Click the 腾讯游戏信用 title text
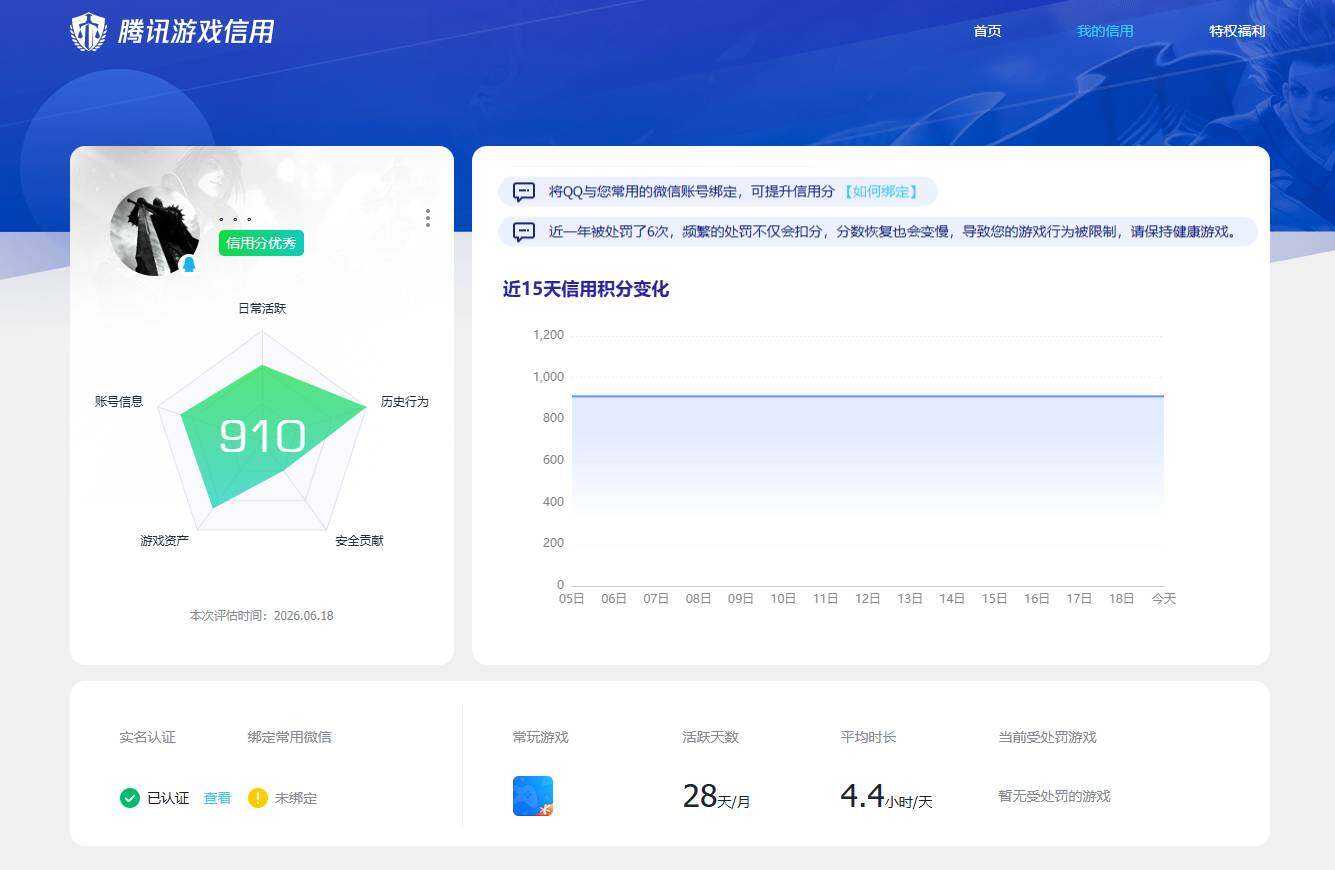1335x870 pixels. pyautogui.click(x=196, y=32)
